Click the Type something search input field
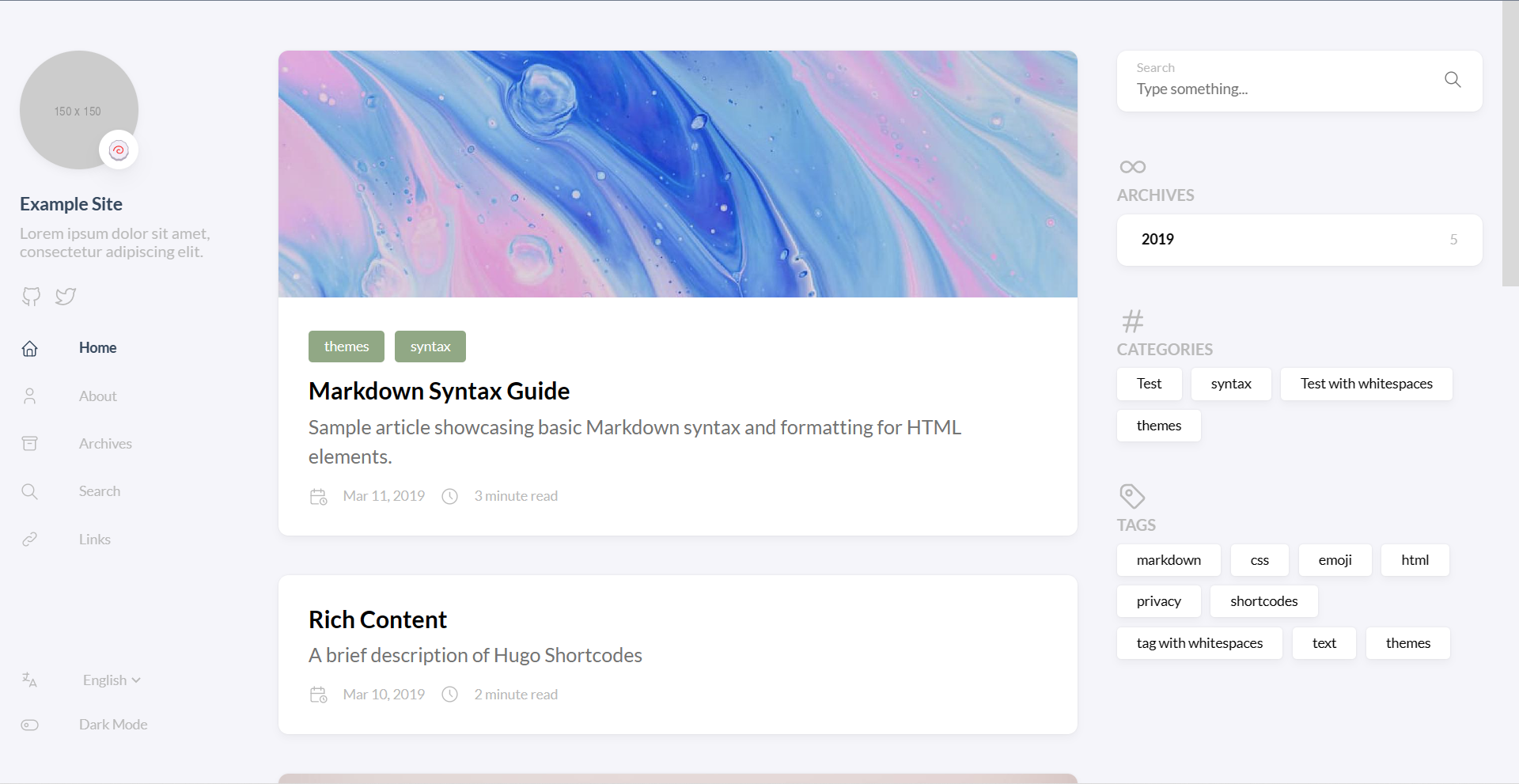This screenshot has height=784, width=1519. [x=1282, y=89]
